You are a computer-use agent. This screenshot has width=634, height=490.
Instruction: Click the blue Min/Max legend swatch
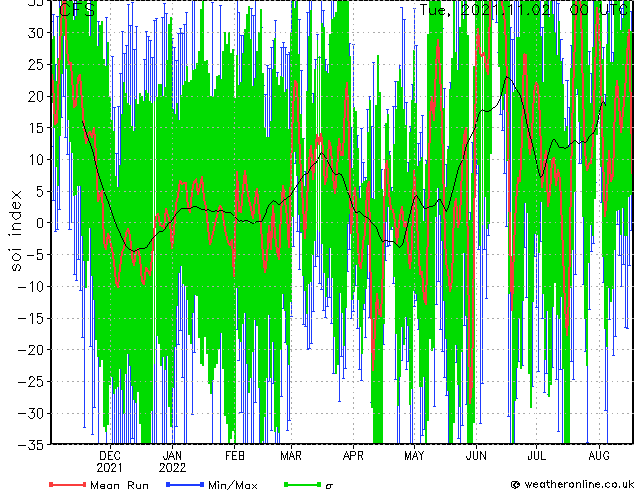(185, 484)
